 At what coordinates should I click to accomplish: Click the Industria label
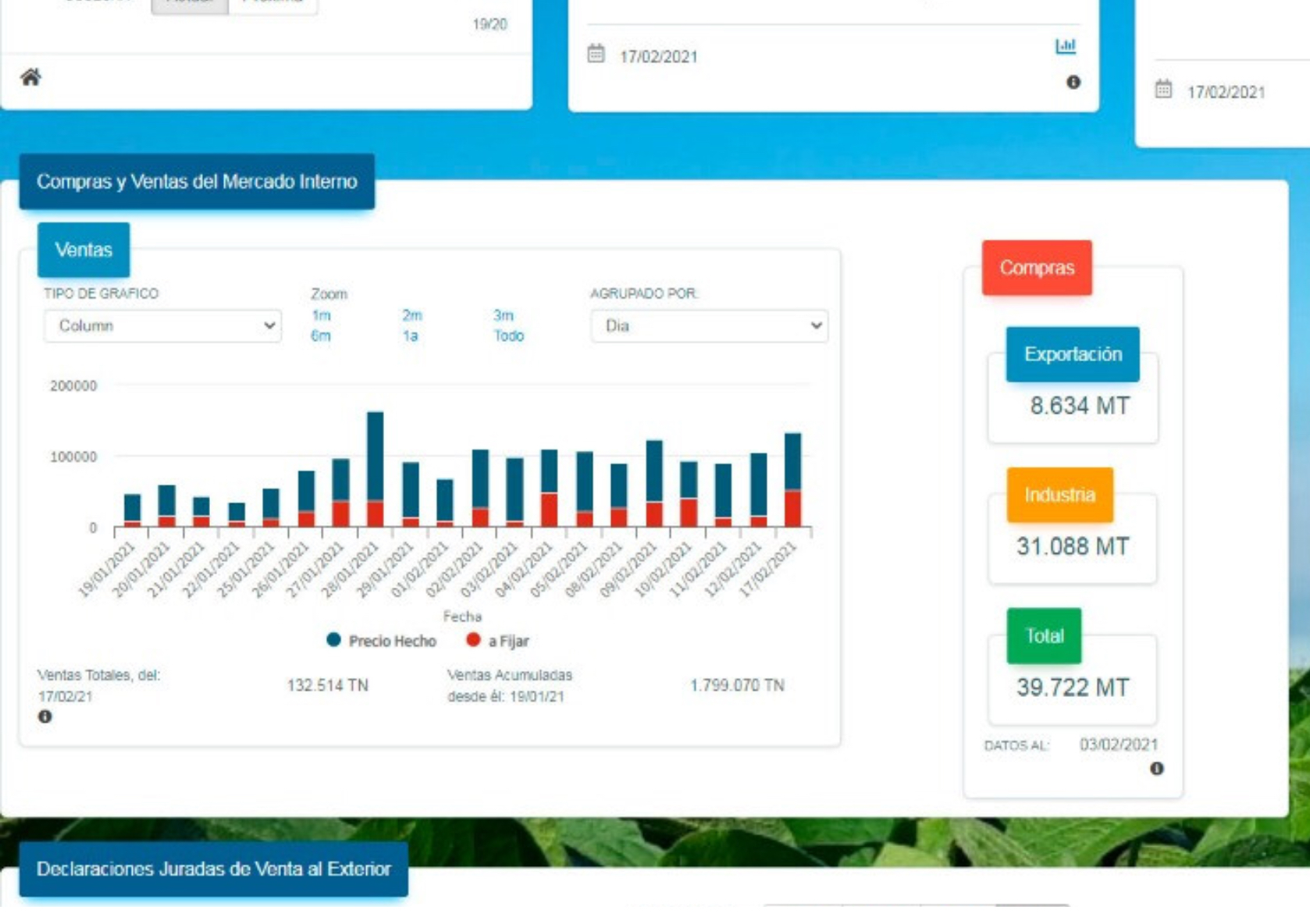tap(1059, 495)
